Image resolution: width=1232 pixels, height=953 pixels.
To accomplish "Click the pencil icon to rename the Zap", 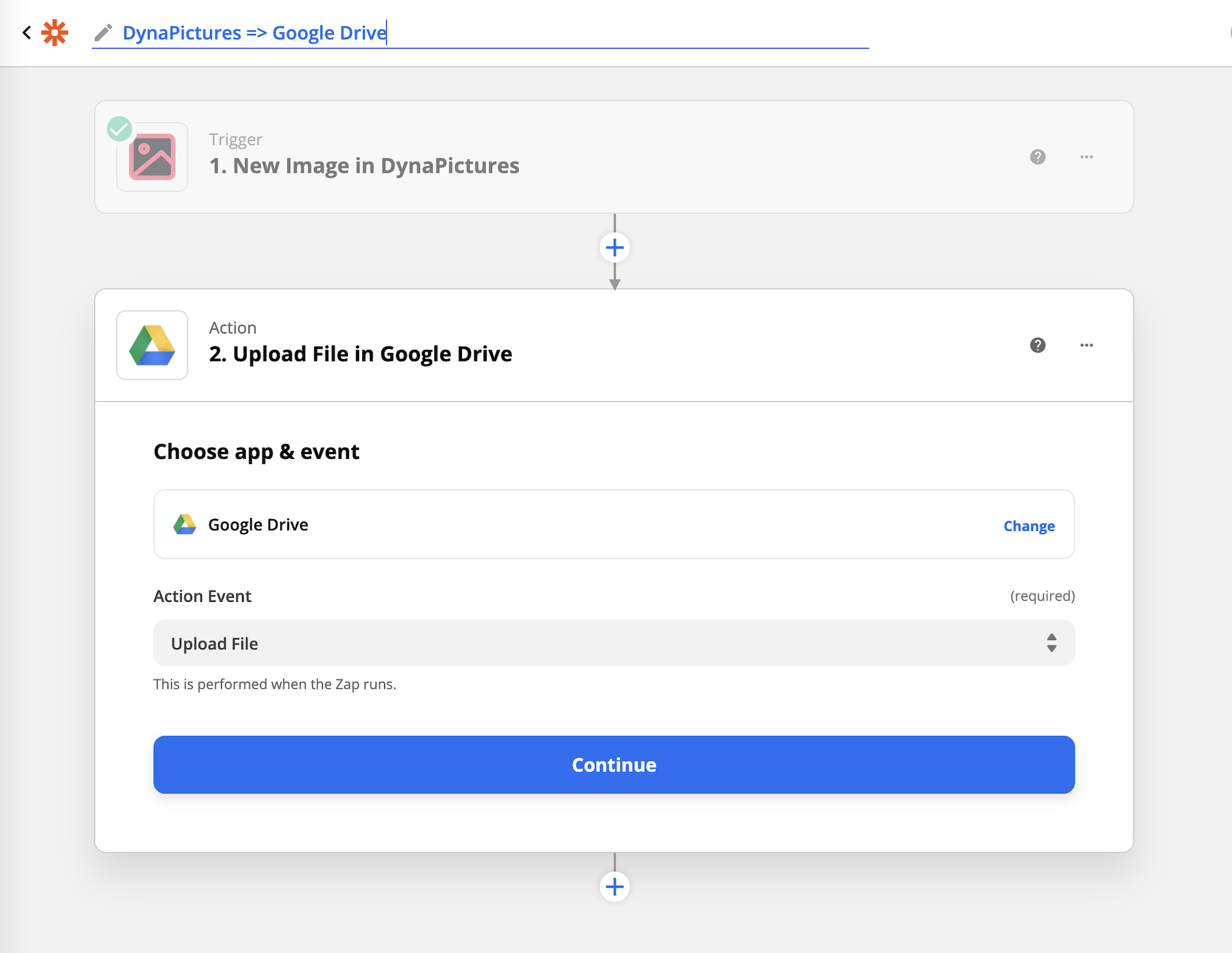I will pos(102,33).
